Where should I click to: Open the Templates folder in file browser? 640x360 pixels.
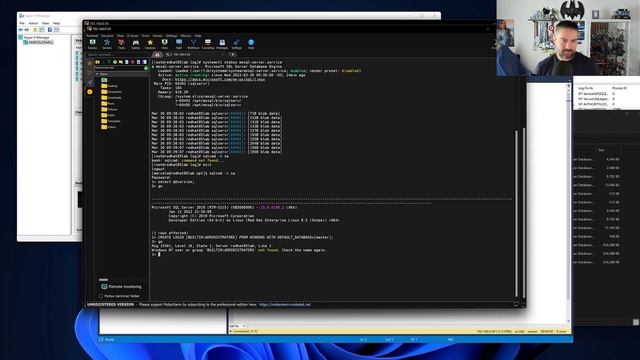[111, 121]
